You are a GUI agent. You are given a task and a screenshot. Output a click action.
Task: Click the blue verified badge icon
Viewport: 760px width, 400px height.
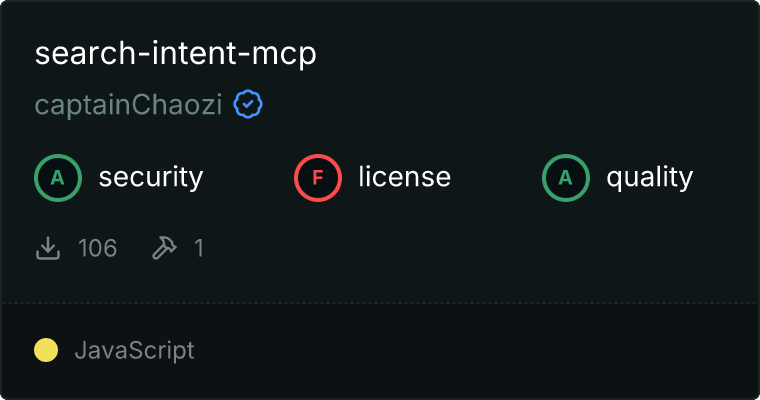tap(248, 104)
